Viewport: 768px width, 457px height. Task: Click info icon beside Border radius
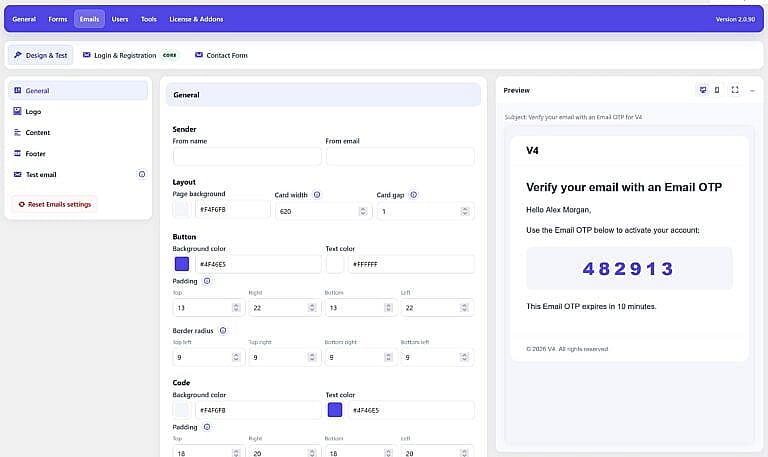223,331
